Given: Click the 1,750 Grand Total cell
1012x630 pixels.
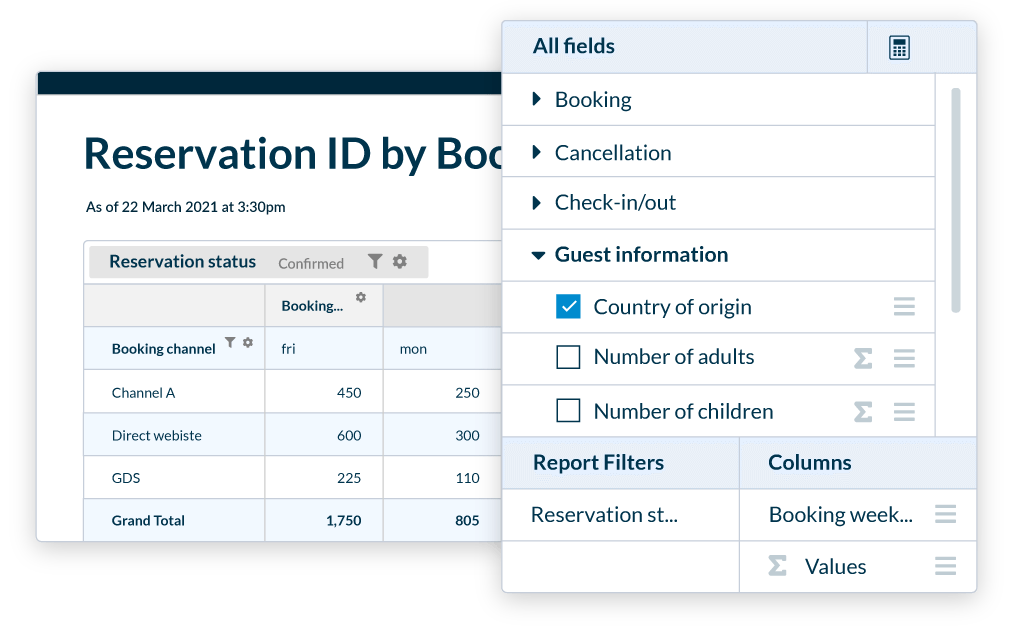Looking at the screenshot, I should tap(343, 521).
